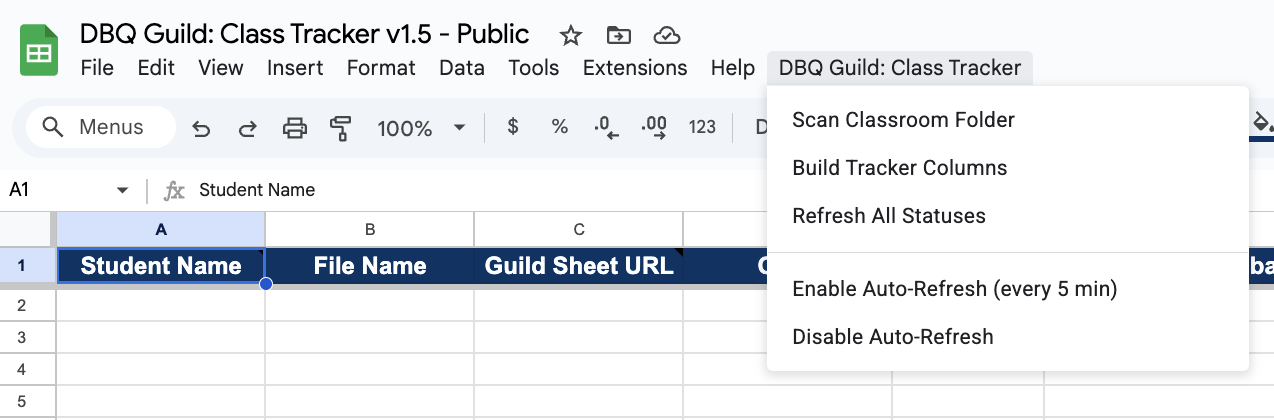Image resolution: width=1274 pixels, height=420 pixels.
Task: Open the Extensions menu
Action: pyautogui.click(x=635, y=68)
